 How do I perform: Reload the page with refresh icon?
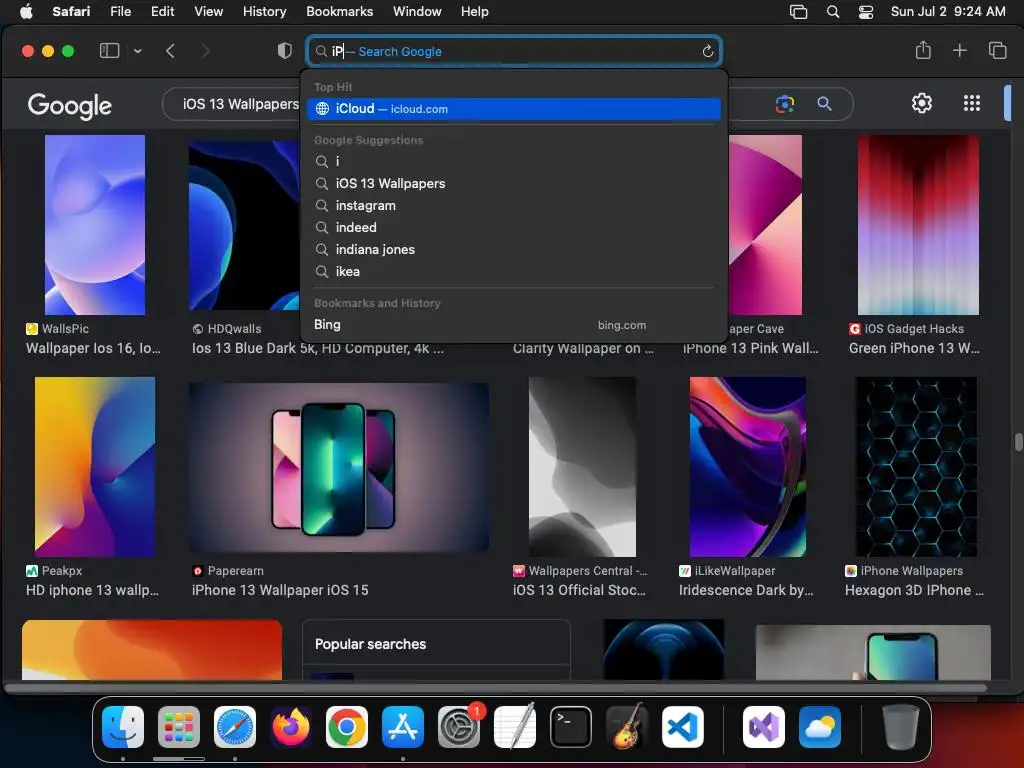pos(707,52)
